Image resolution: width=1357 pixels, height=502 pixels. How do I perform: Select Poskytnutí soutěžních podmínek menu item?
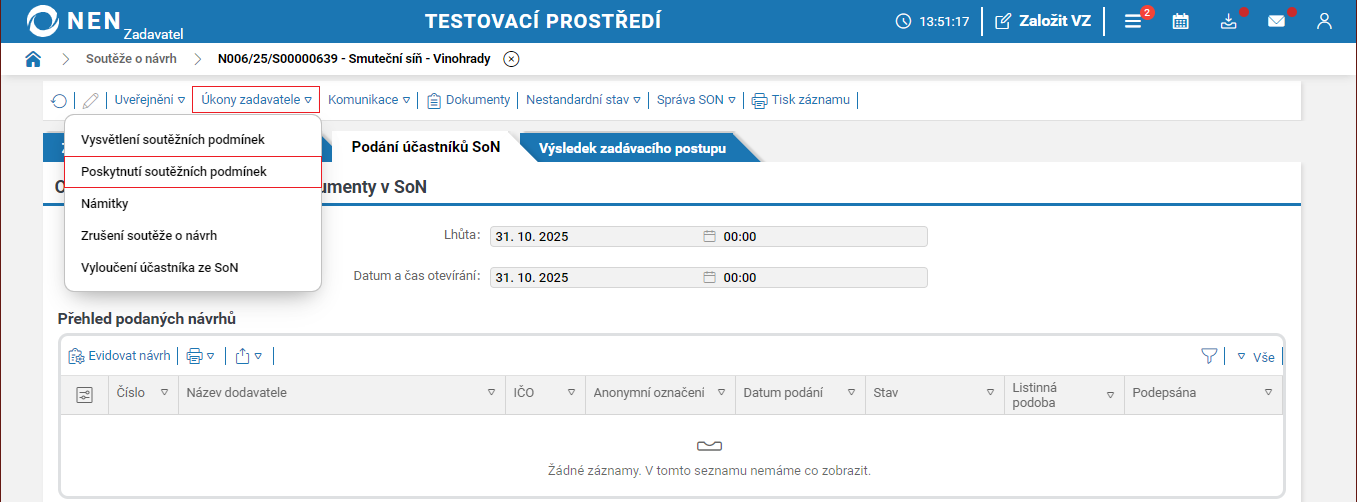(193, 171)
